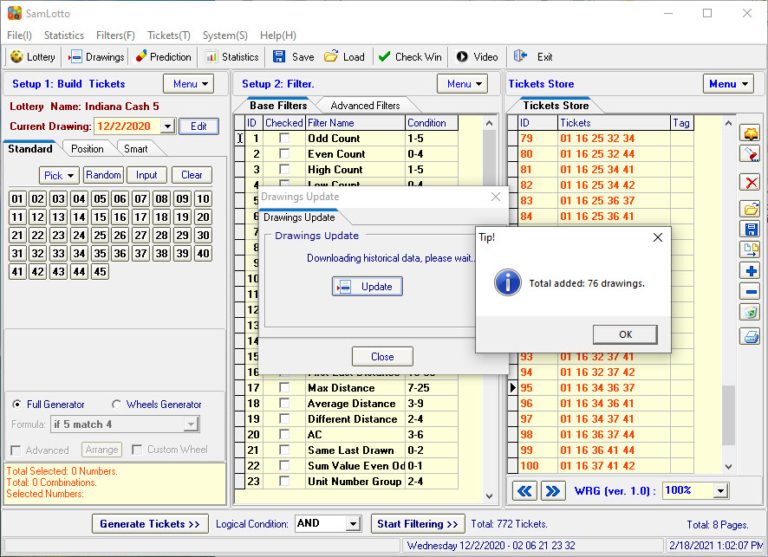This screenshot has width=768, height=557.
Task: Click the Update button in Drawings Update
Action: tap(367, 287)
